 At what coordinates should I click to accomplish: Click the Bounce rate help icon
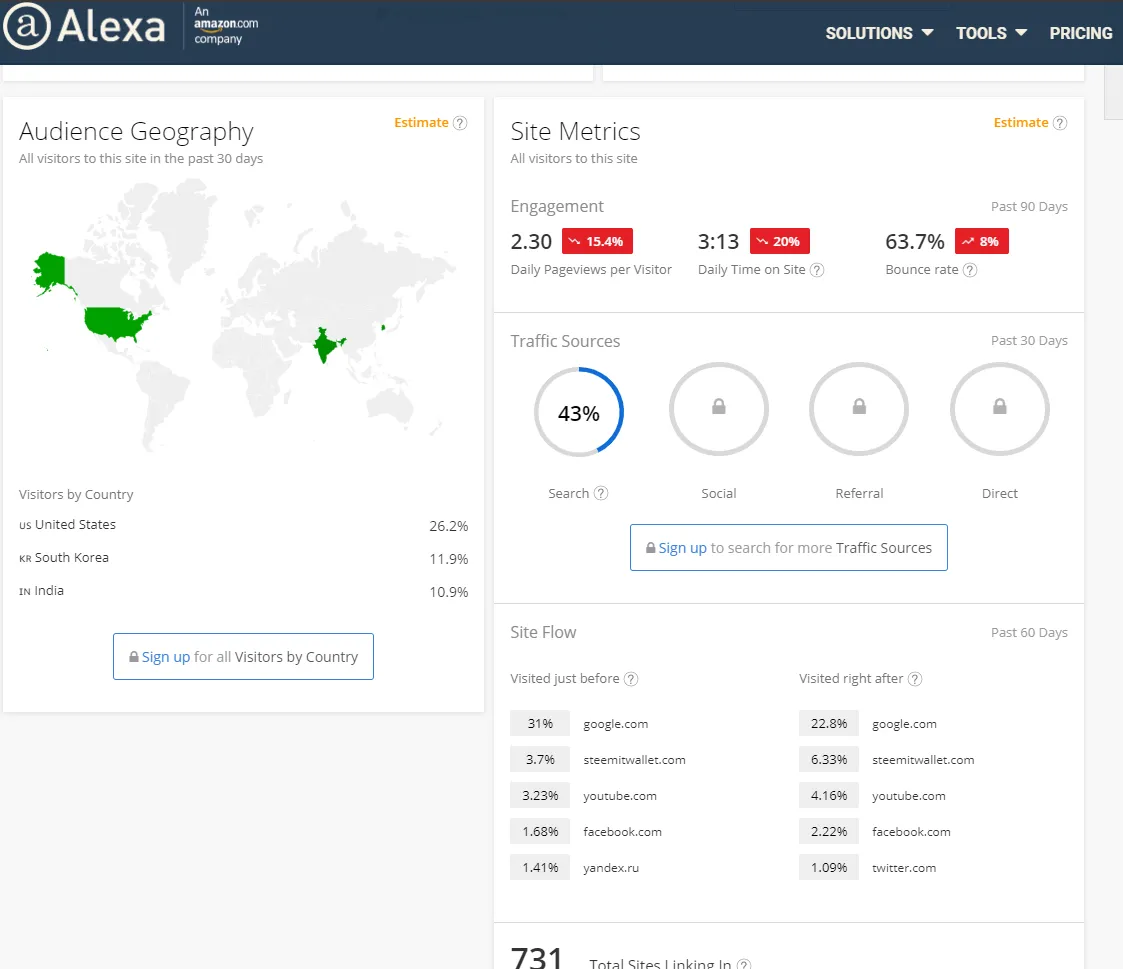970,270
